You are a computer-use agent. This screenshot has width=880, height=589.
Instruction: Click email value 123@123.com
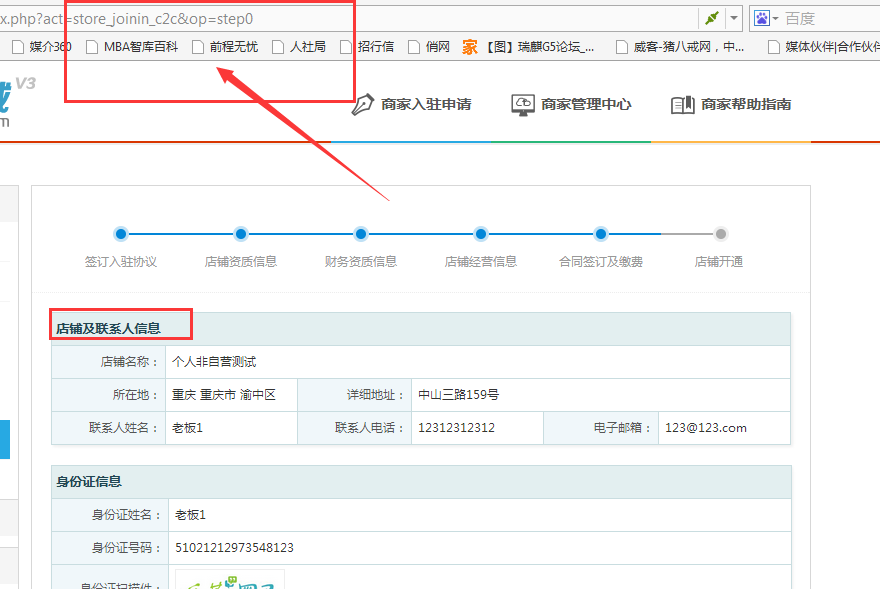click(x=706, y=428)
